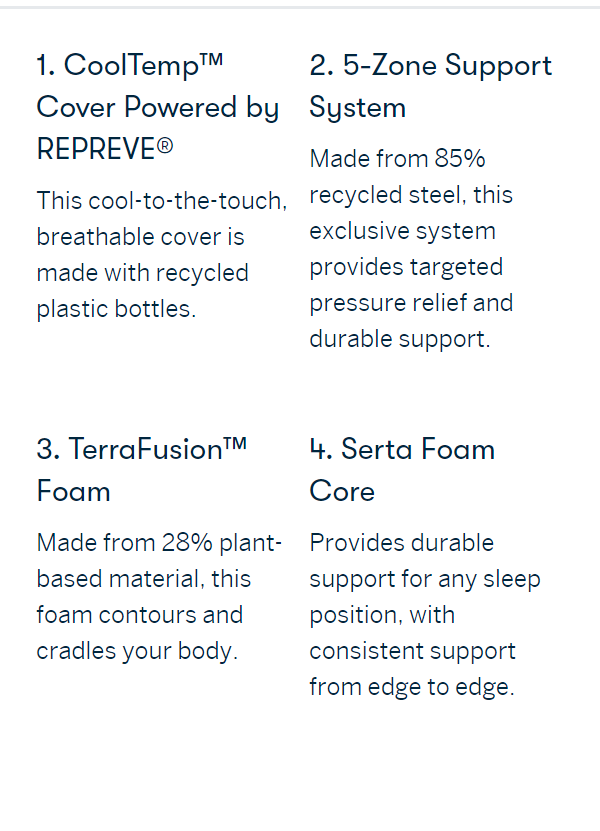Image resolution: width=600 pixels, height=831 pixels.
Task: Click the phrase "pressure relief and"
Action: click(410, 303)
